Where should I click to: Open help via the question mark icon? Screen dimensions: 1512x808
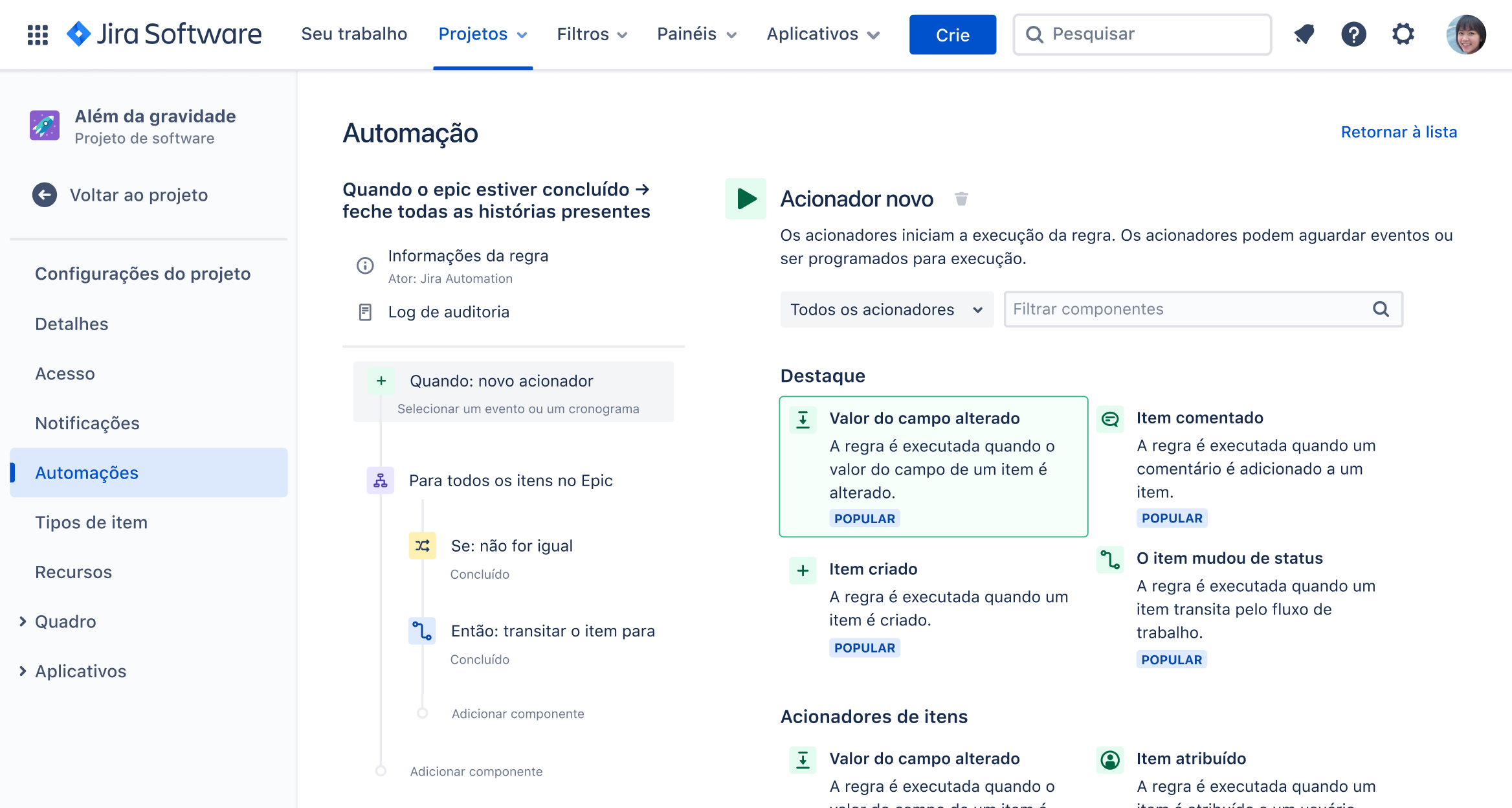pos(1353,34)
